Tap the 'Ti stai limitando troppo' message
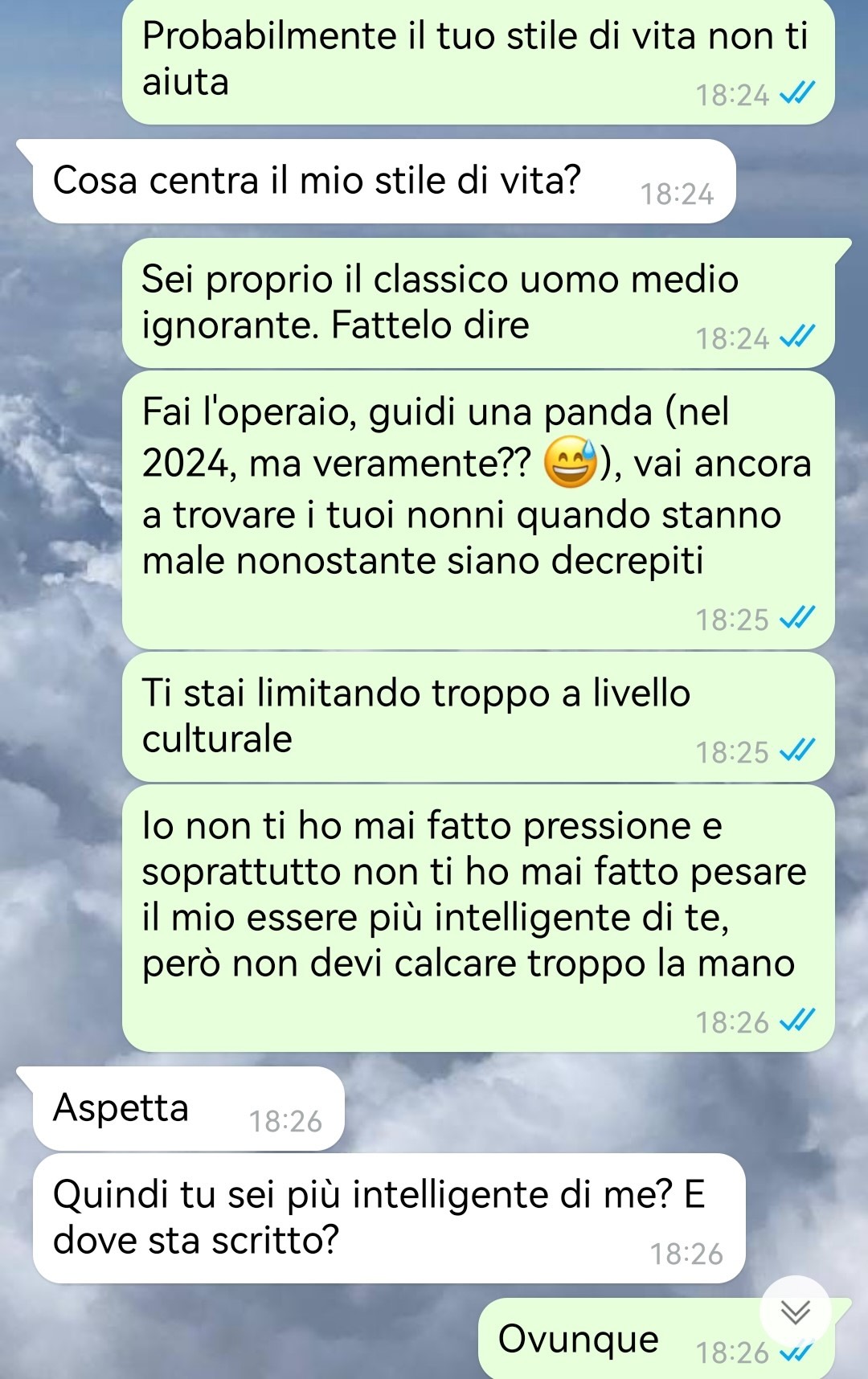 point(478,717)
